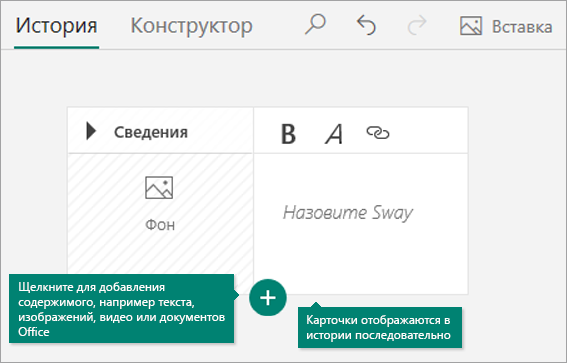Viewport: 567px width, 363px height.
Task: Open the Вставка pane label
Action: coord(522,27)
